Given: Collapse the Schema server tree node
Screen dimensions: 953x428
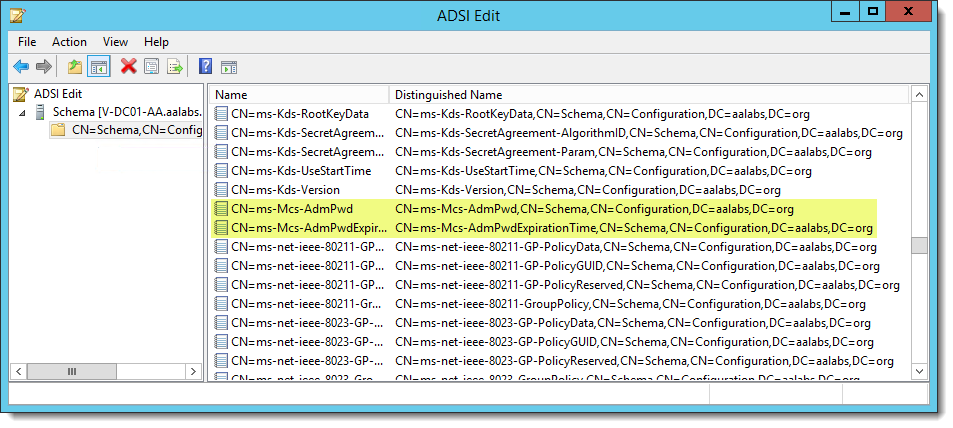Looking at the screenshot, I should pos(22,112).
